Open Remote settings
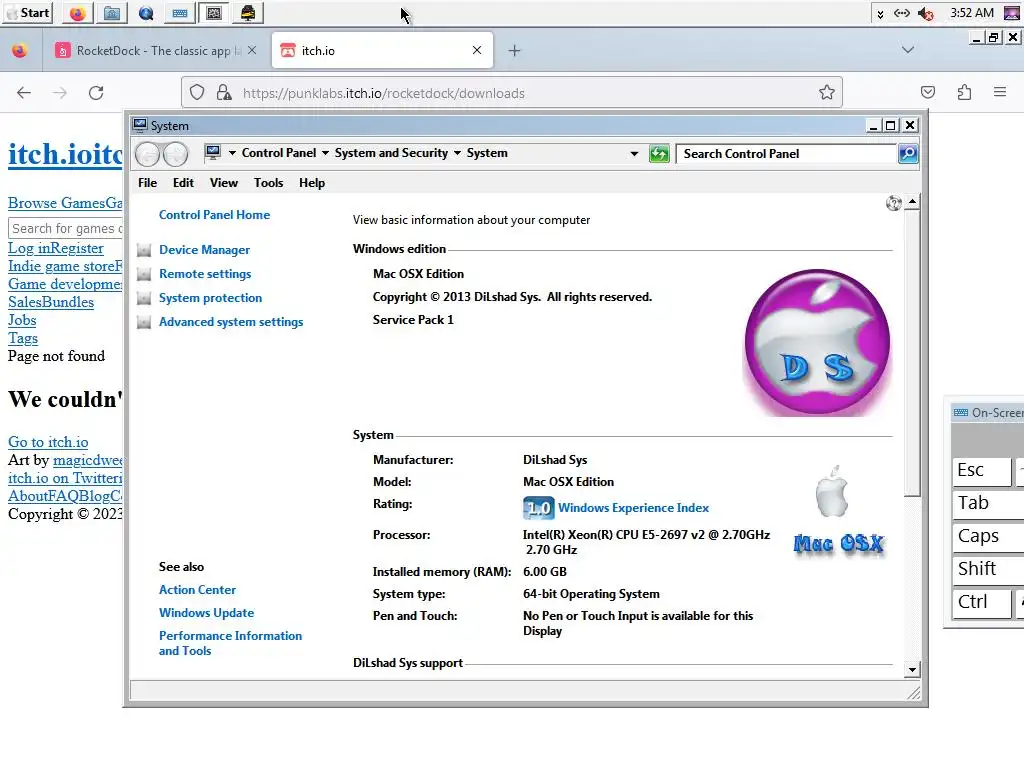Screen dimensions: 1024x768 pos(205,274)
